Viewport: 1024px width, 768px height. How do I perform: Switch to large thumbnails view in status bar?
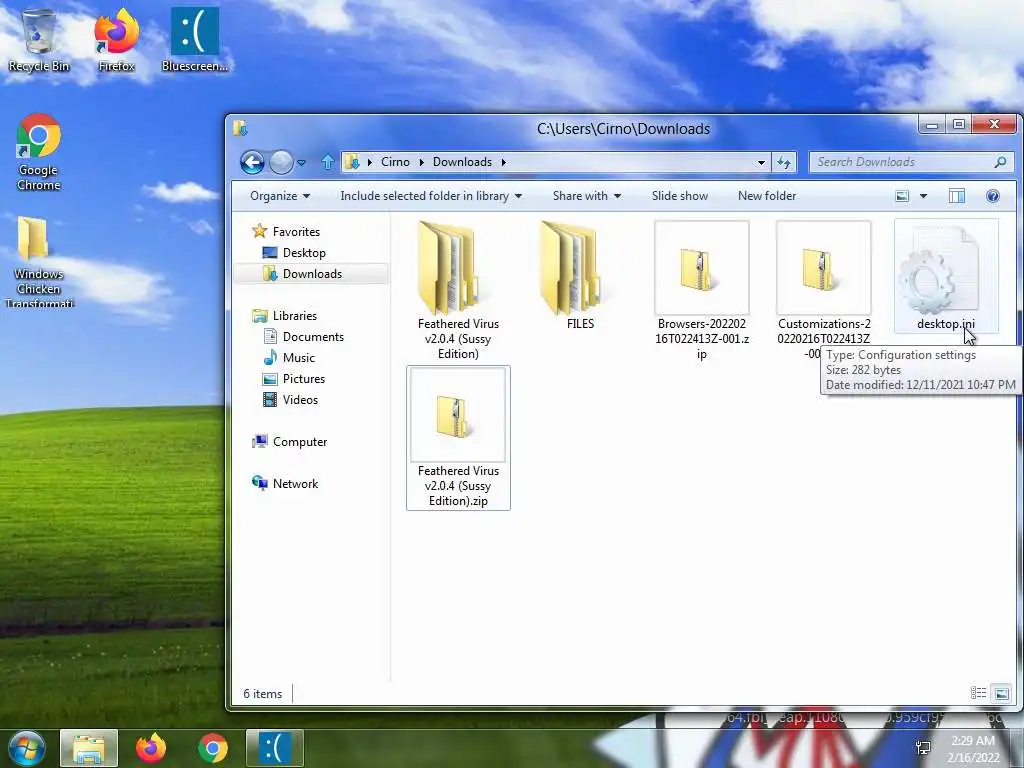pyautogui.click(x=1001, y=693)
